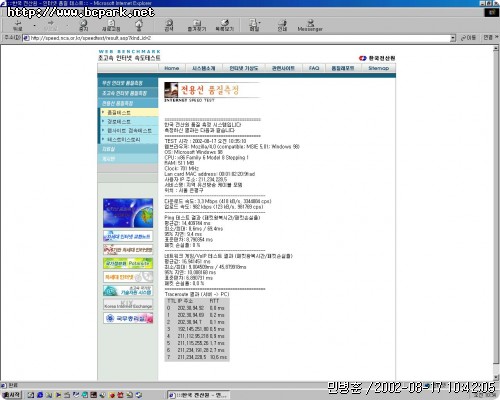The width and height of the screenshot is (500, 400).
Task: Launch Internet Explorer from quick launch
Action: [40, 395]
